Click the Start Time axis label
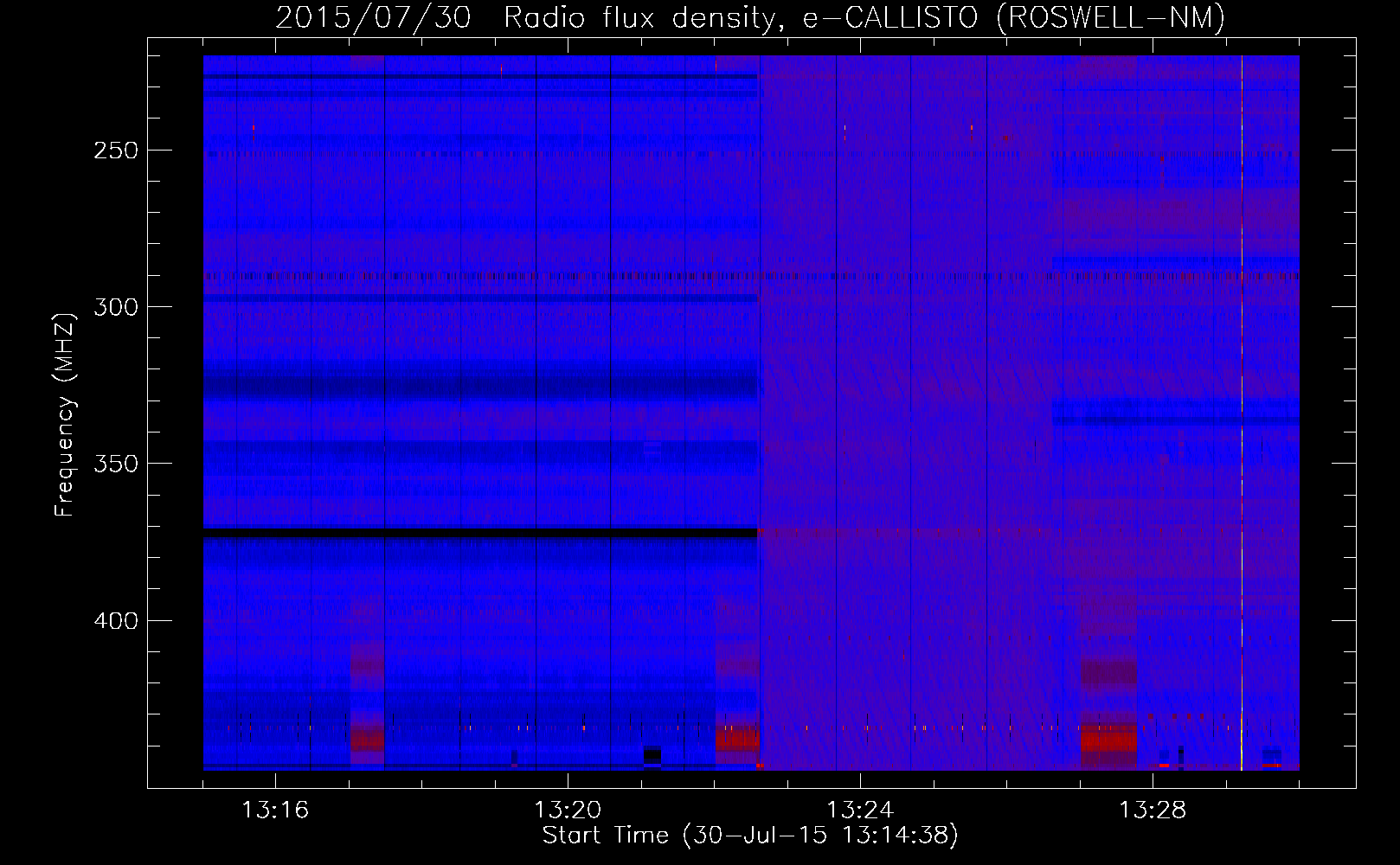 click(x=750, y=836)
